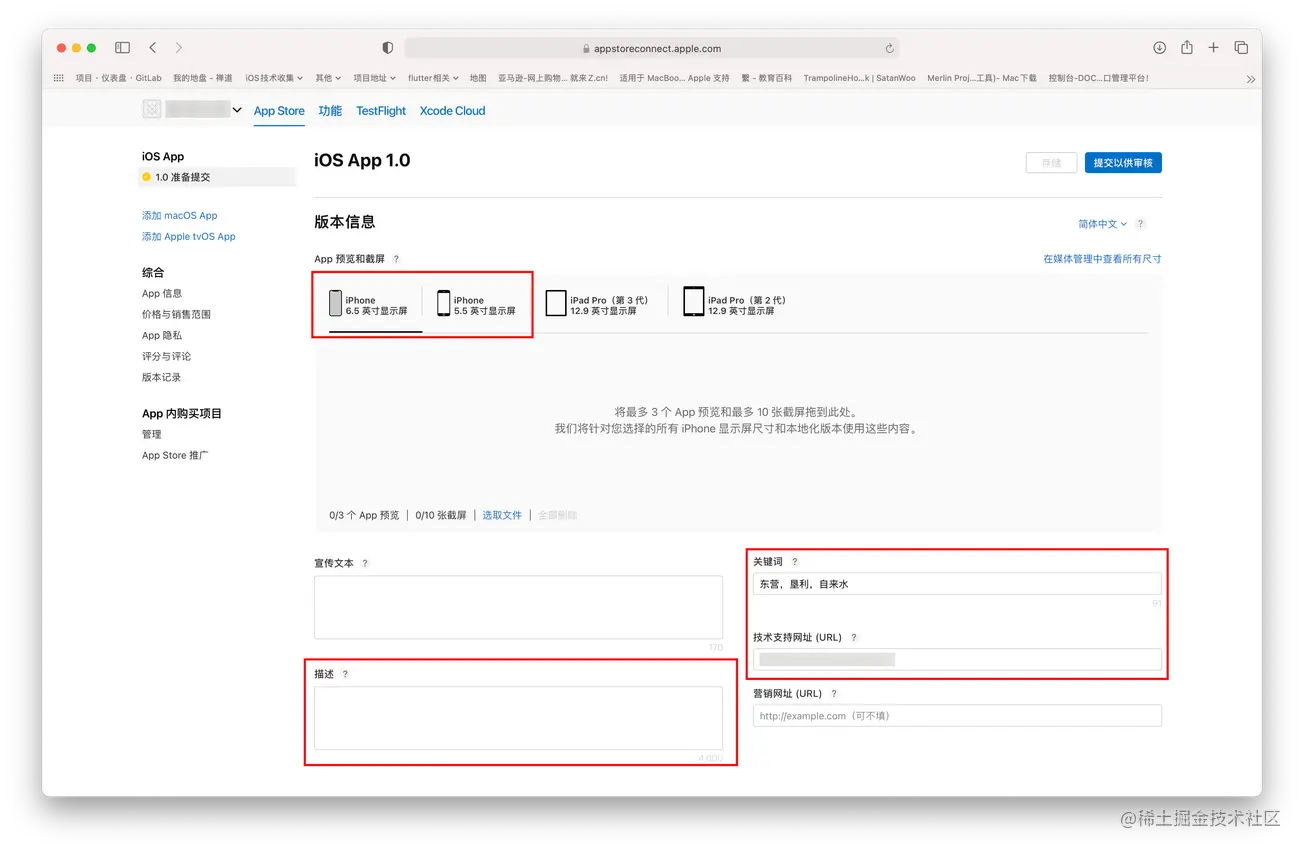Viewport: 1304px width, 852px height.
Task: Open the 繁 - 教育百科 bookmark
Action: pyautogui.click(x=767, y=78)
